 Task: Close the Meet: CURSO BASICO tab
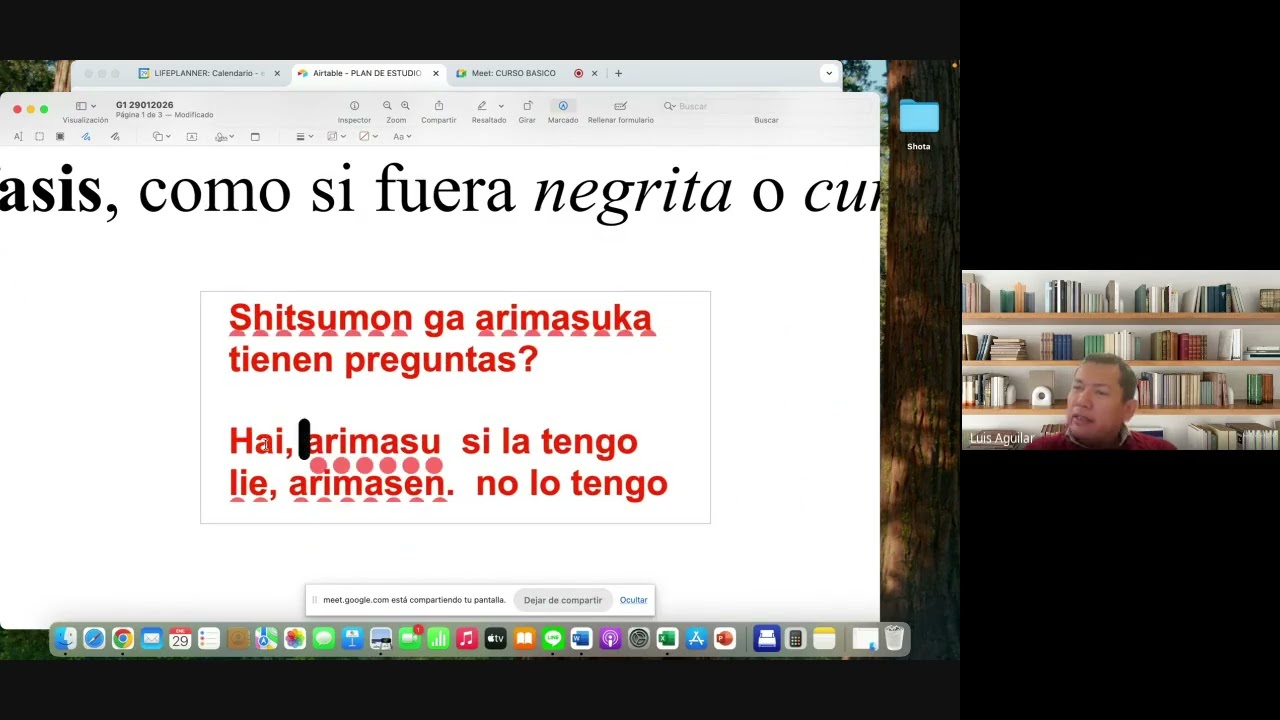(594, 73)
